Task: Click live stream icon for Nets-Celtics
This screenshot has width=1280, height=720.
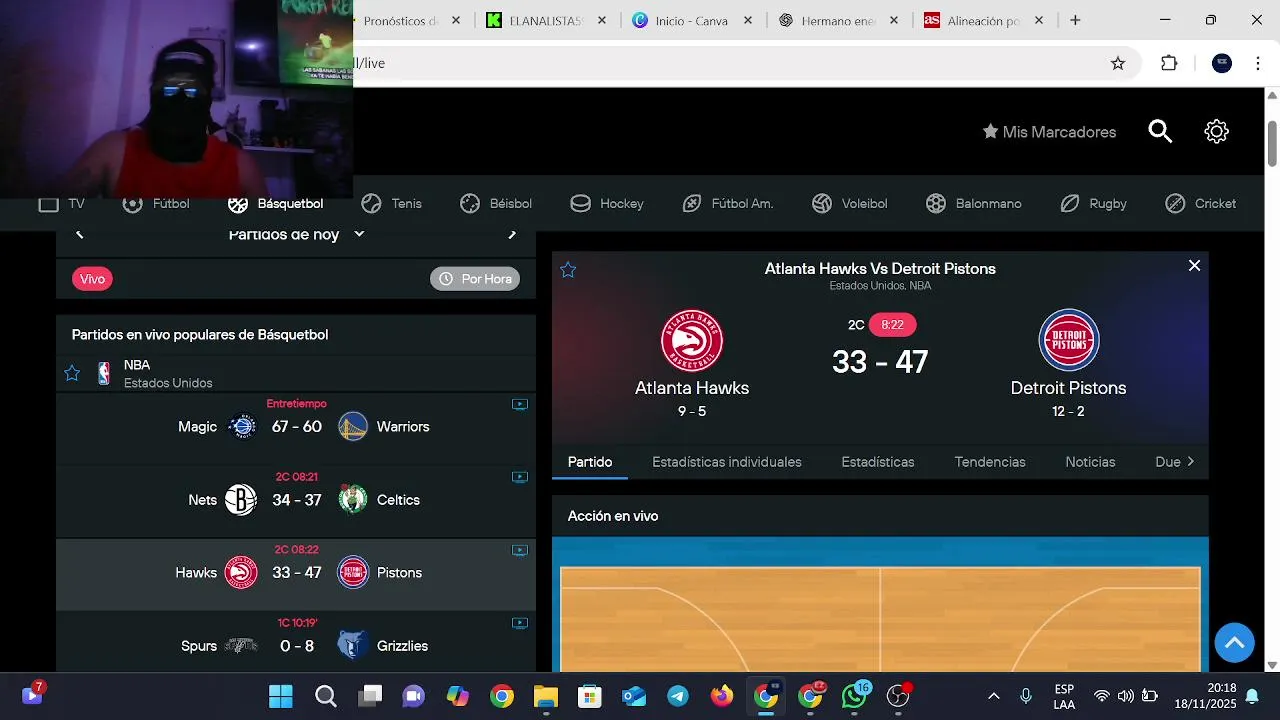Action: (x=520, y=477)
